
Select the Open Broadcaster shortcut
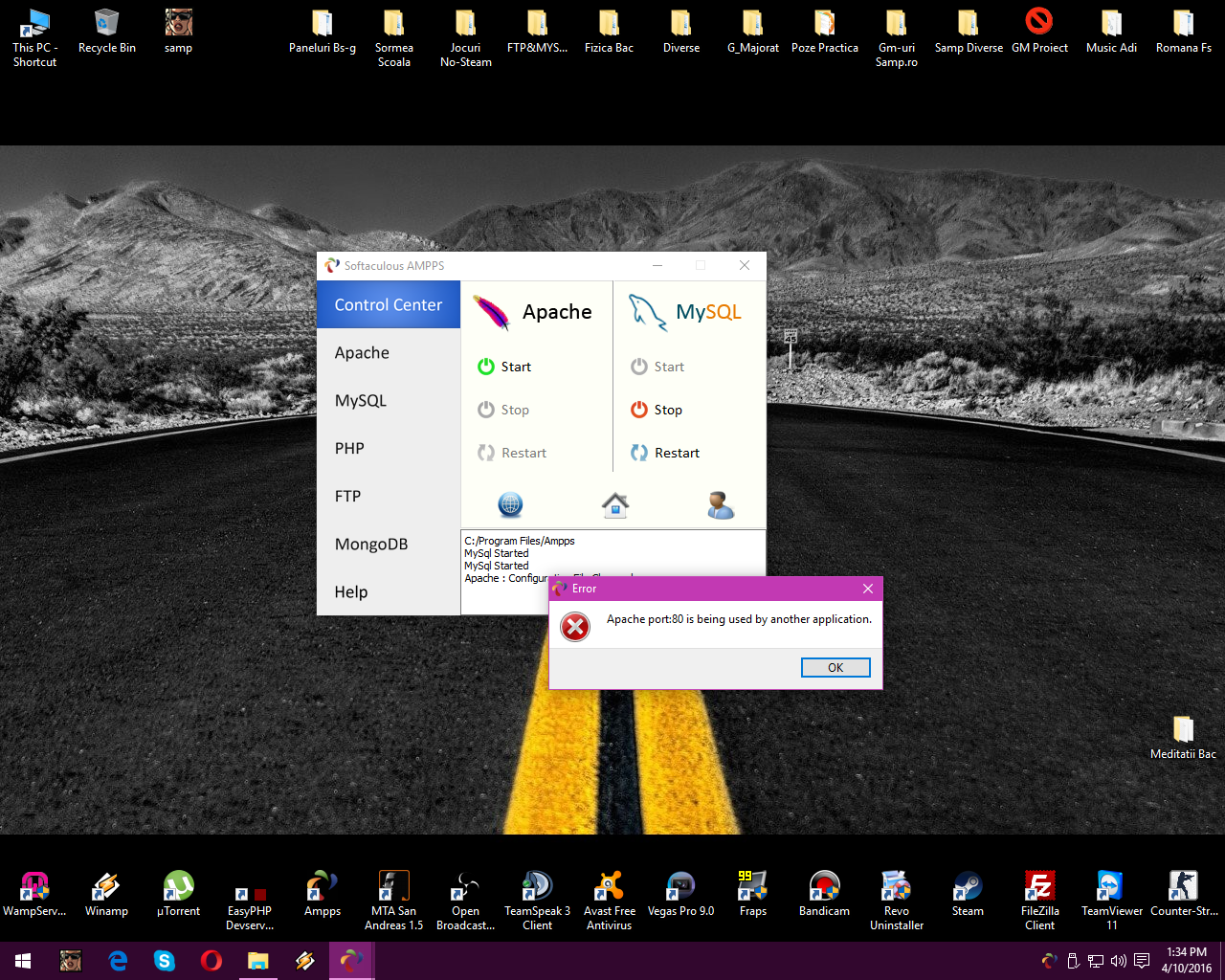[466, 902]
